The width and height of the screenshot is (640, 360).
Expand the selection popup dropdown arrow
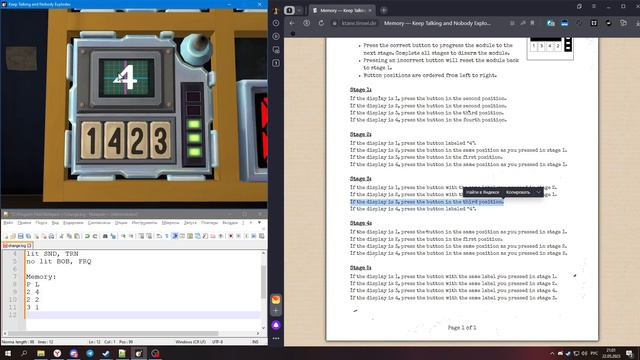[x=538, y=192]
